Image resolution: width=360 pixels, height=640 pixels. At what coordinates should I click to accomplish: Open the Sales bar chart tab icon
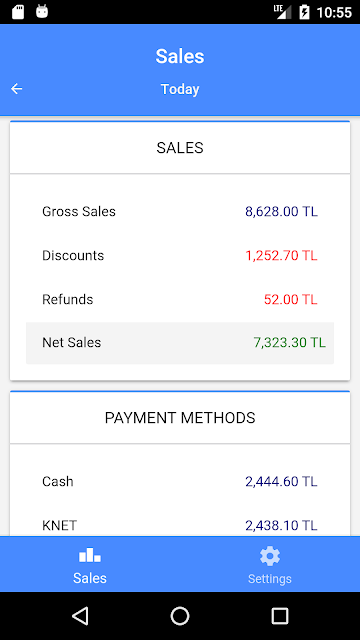click(90, 556)
